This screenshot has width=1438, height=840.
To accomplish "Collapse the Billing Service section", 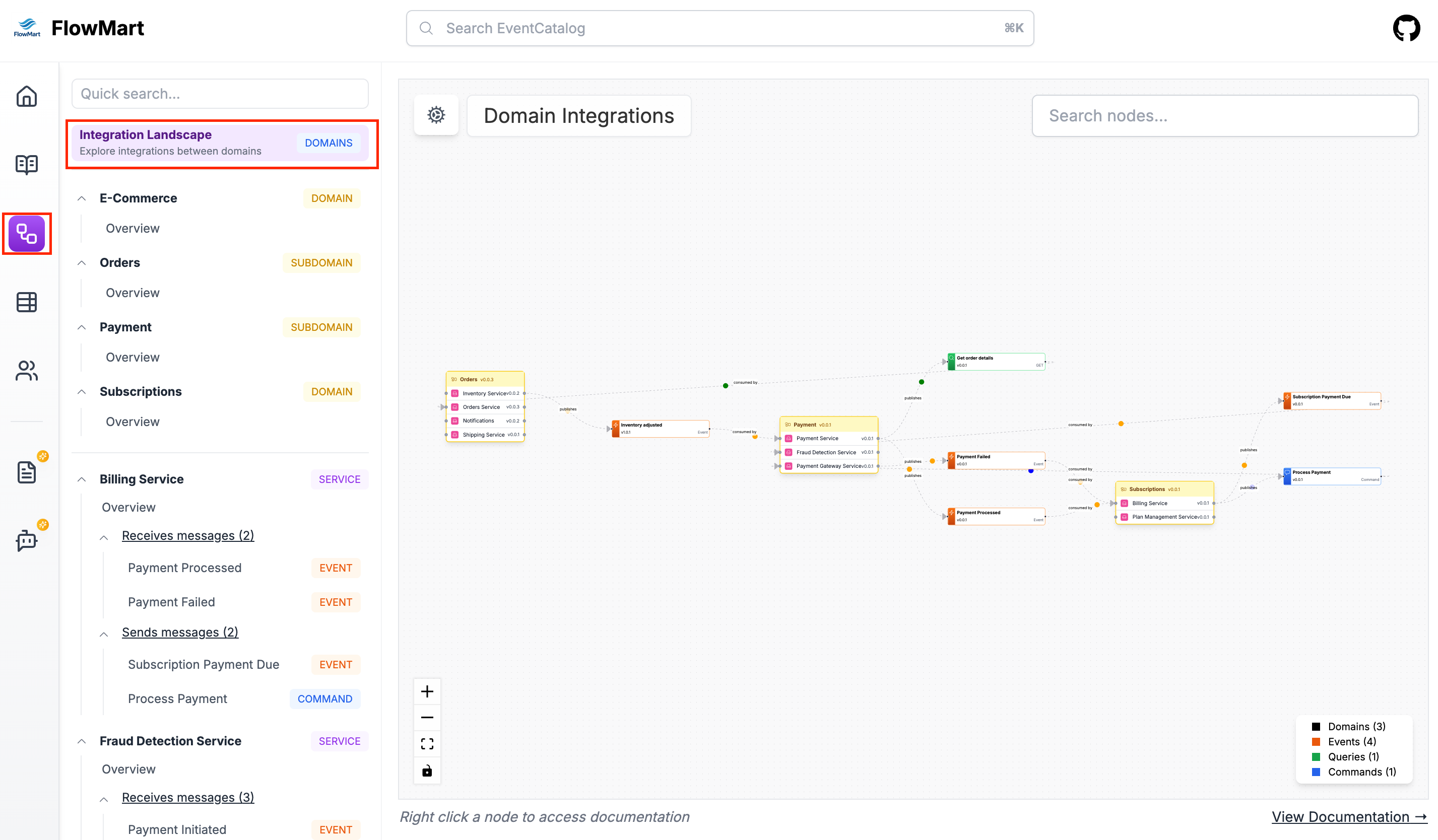I will click(82, 479).
